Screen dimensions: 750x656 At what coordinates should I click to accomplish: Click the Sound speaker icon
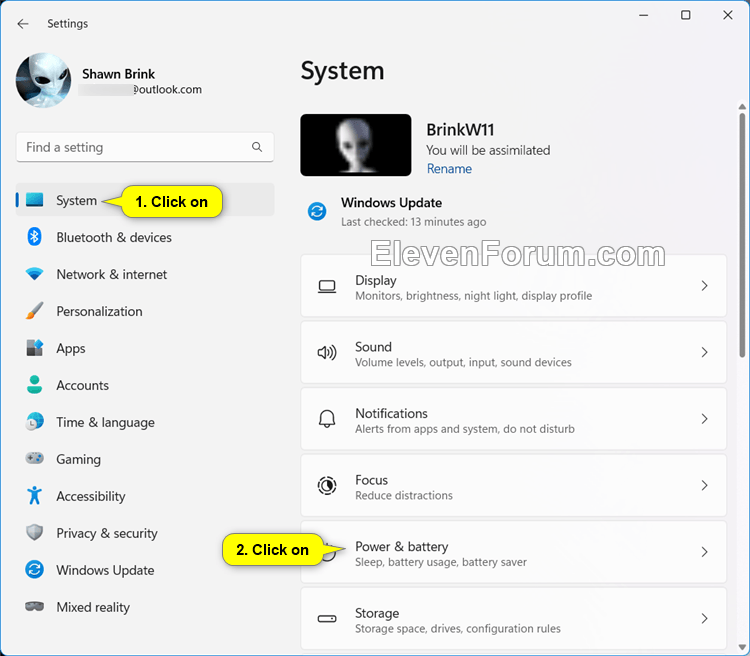tap(327, 353)
